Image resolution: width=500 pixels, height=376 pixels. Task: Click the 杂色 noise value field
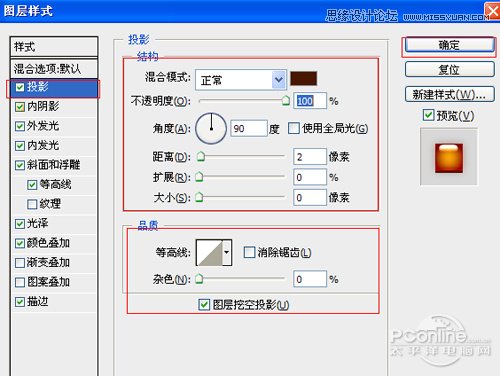click(310, 279)
